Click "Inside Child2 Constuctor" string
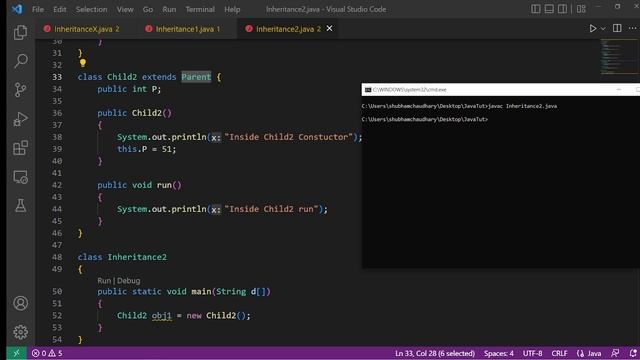Image resolution: width=640 pixels, height=360 pixels. coord(289,137)
